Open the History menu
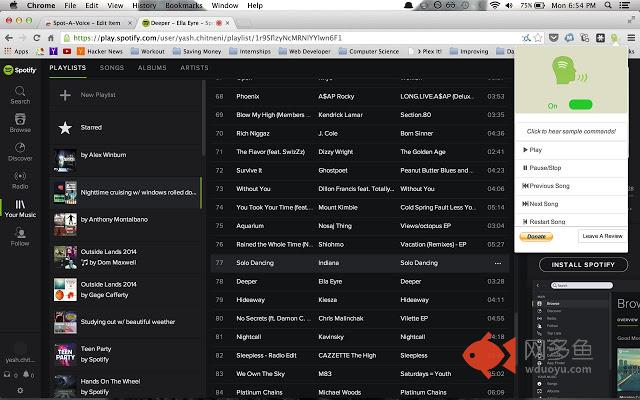Screen dimensions: 640x400 click(x=144, y=5)
